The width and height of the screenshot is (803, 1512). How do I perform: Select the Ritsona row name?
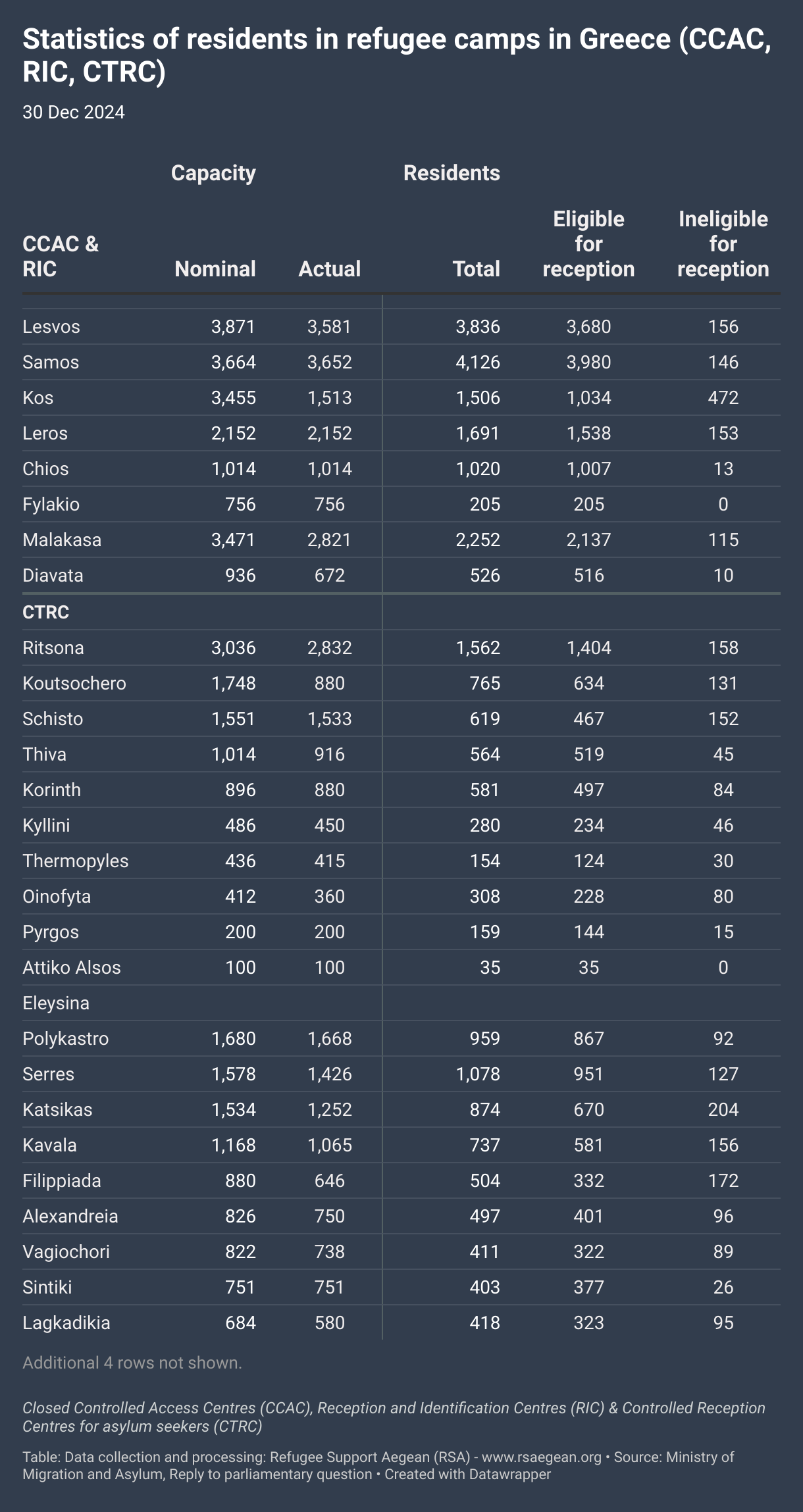tap(53, 647)
